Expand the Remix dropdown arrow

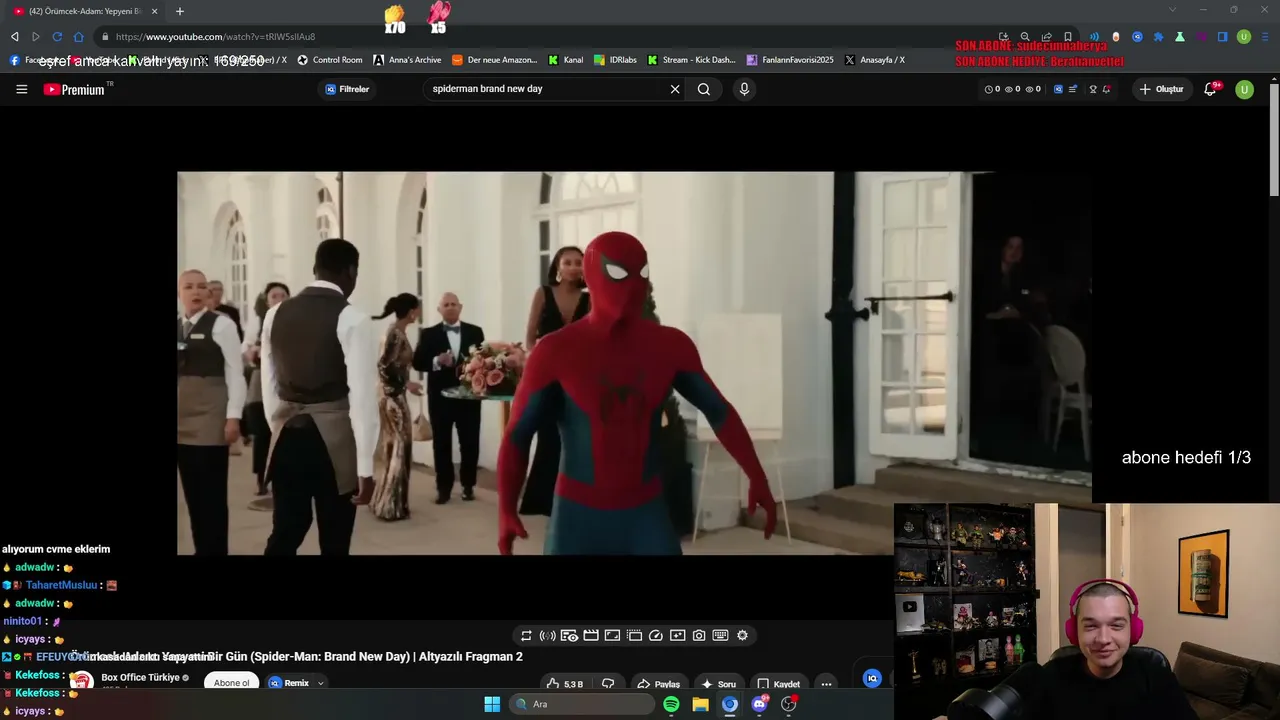pyautogui.click(x=321, y=683)
